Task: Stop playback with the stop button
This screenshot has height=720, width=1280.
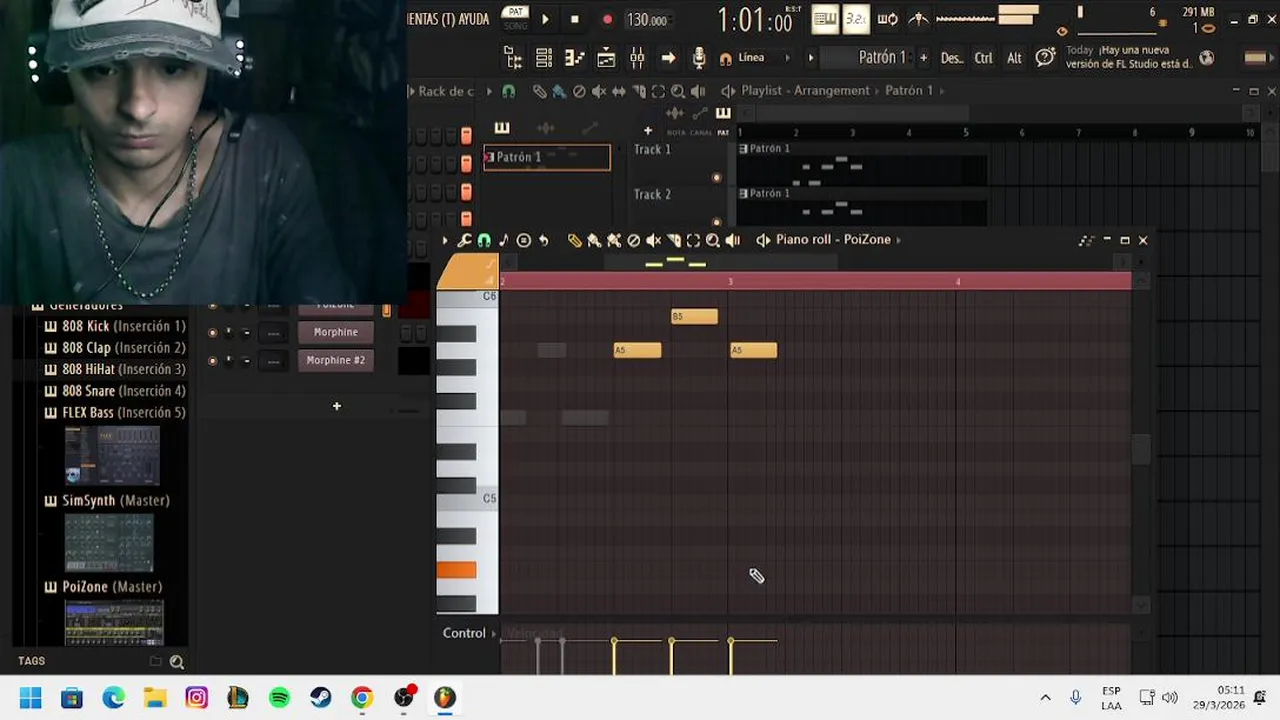Action: 574,19
